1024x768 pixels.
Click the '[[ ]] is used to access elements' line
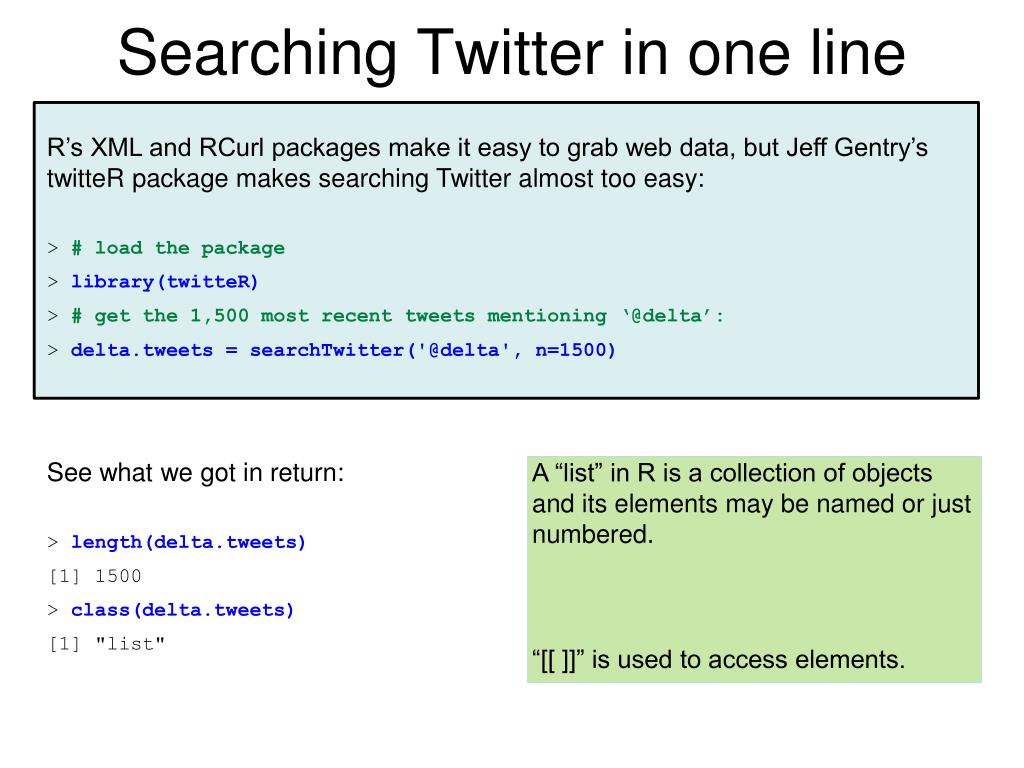(718, 660)
